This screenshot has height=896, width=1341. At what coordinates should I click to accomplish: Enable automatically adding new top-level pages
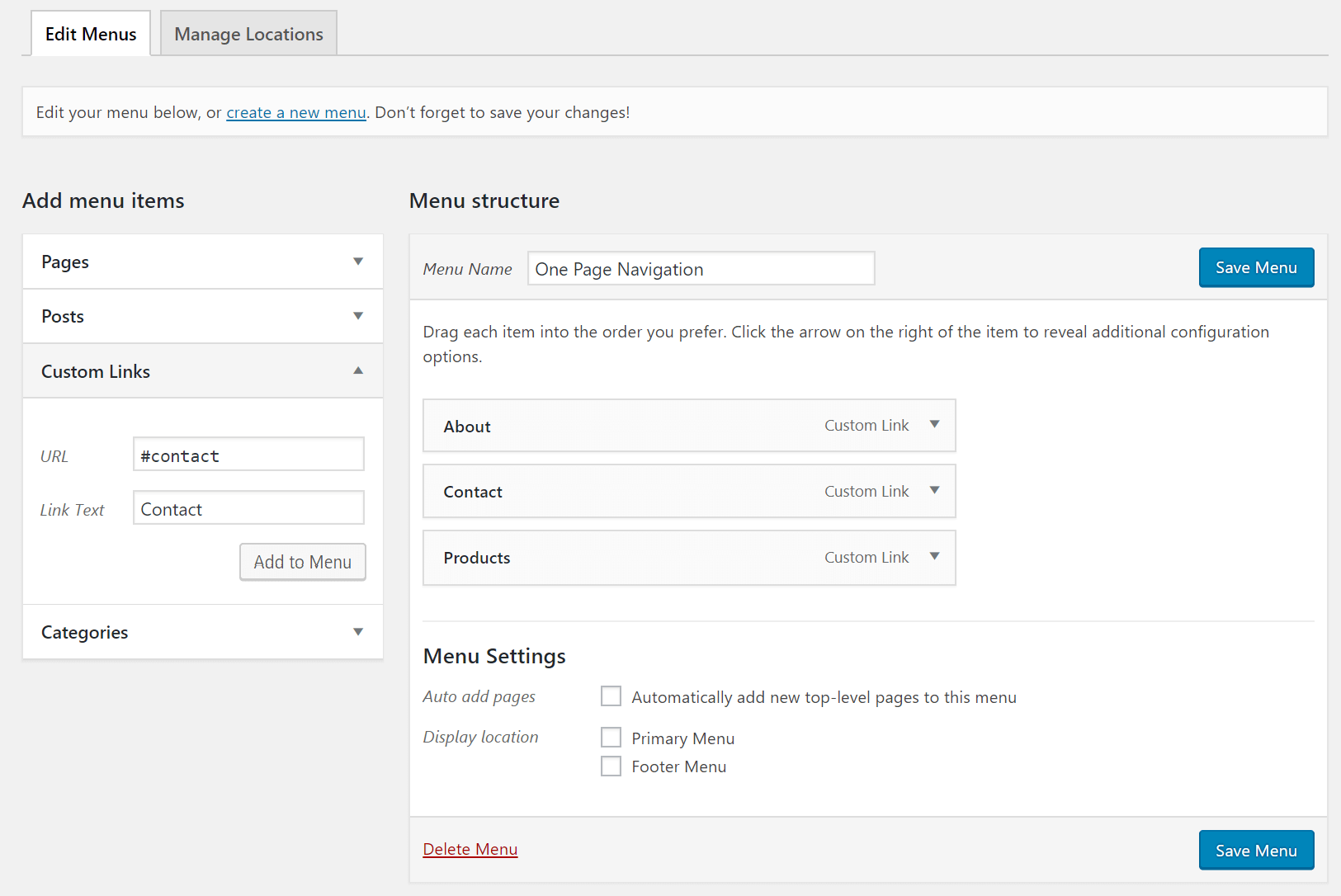611,696
